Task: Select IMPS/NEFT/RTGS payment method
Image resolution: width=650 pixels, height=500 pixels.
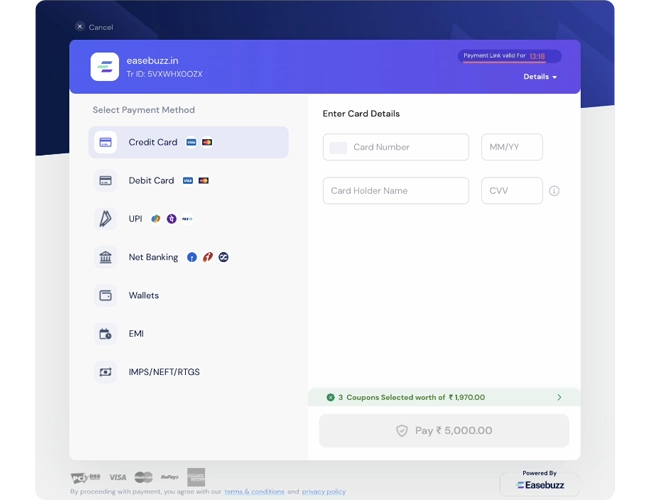Action: (x=189, y=372)
